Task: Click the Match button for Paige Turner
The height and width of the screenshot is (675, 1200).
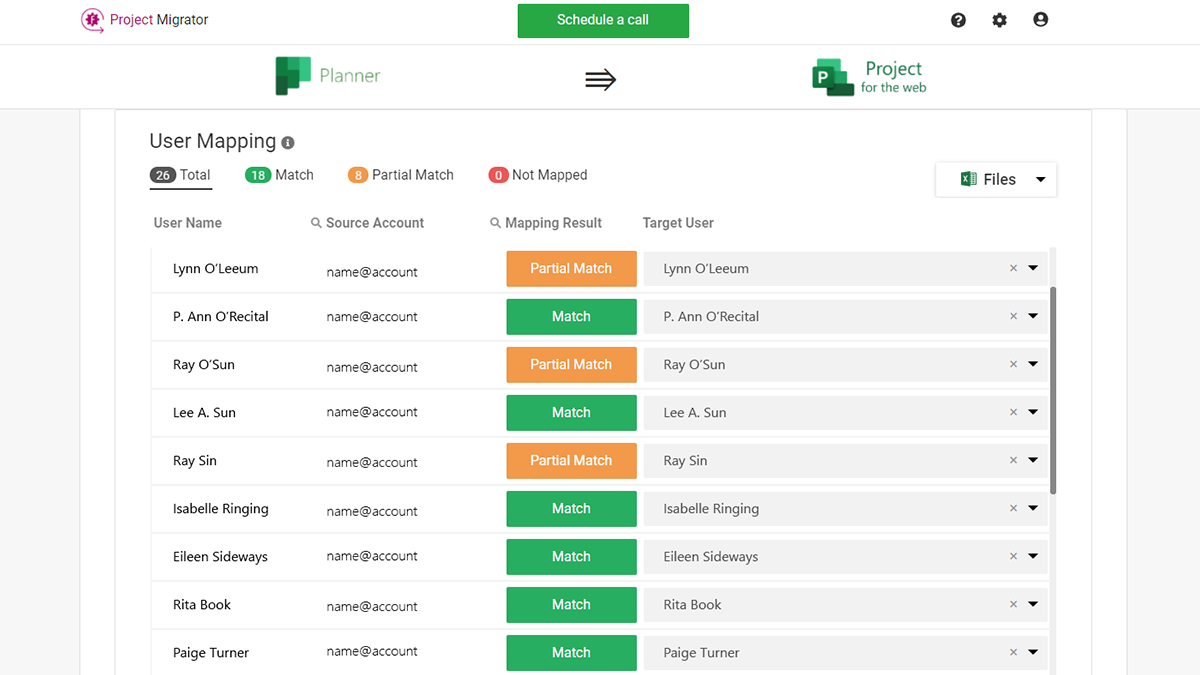Action: [571, 652]
